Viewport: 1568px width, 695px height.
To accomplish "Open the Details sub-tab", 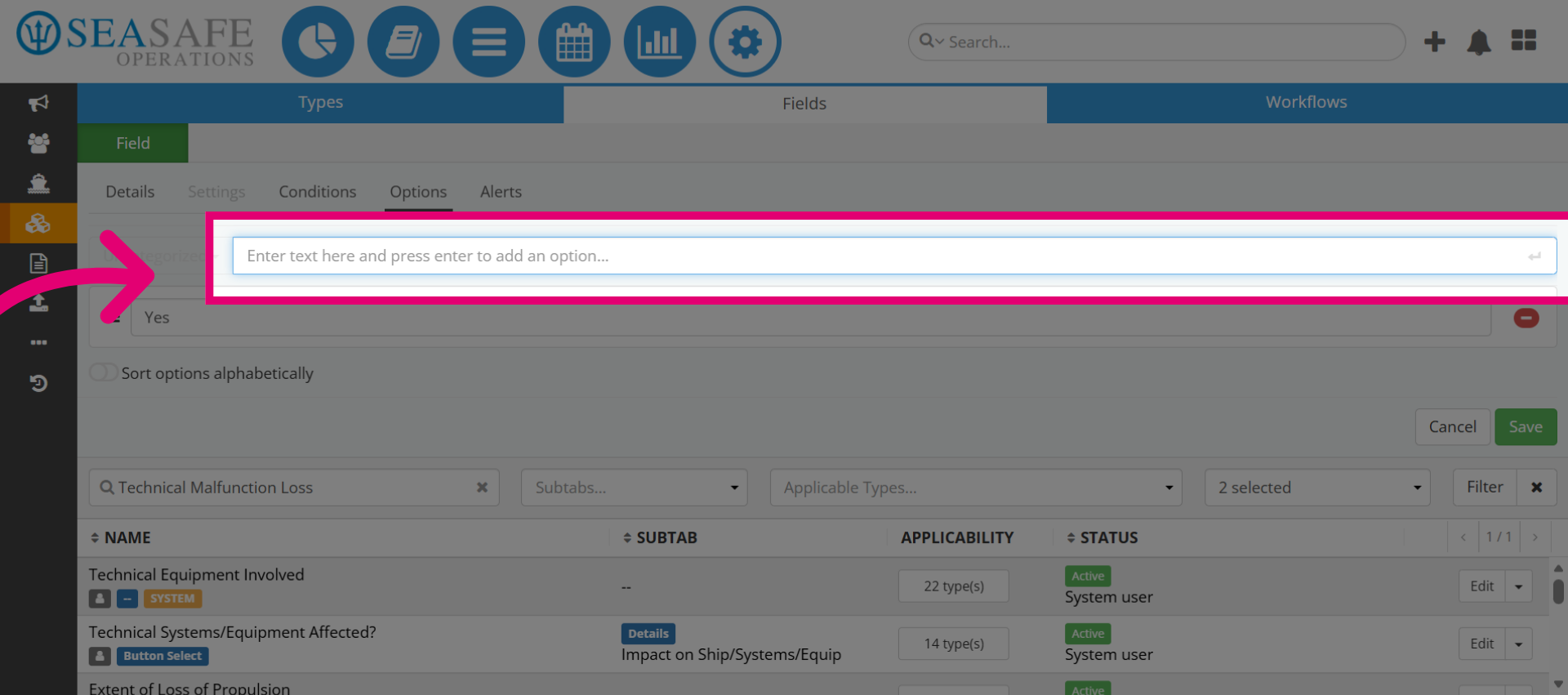I will (x=130, y=192).
